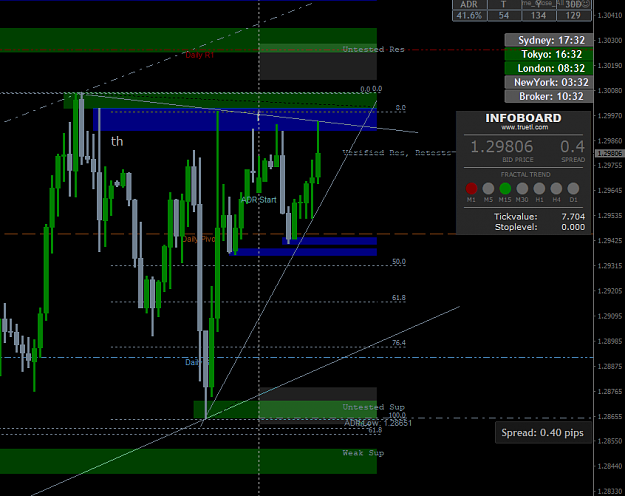Click the T column header cell
Viewport: 625px width, 496px height.
[504, 4]
